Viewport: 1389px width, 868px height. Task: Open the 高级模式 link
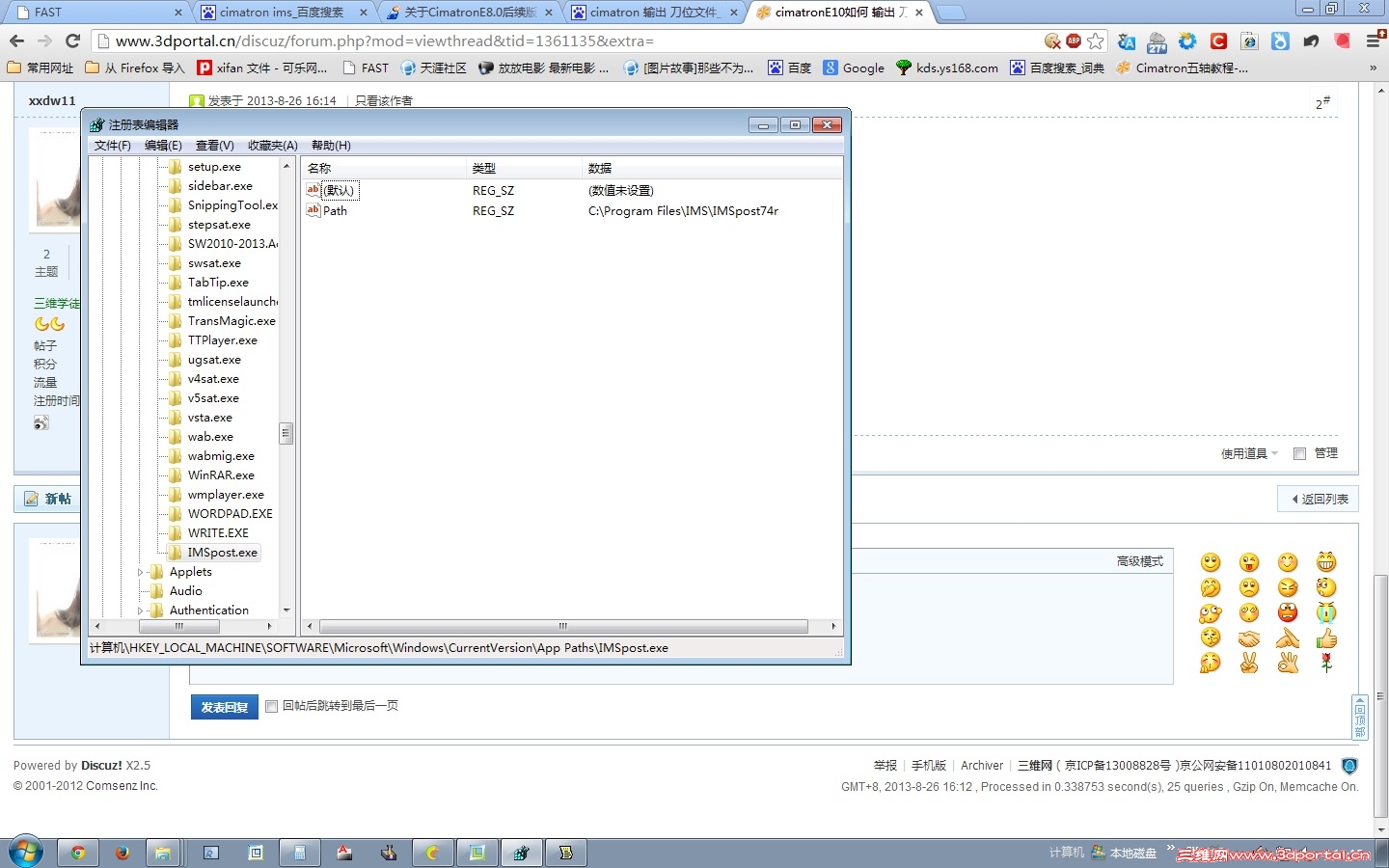click(x=1139, y=561)
